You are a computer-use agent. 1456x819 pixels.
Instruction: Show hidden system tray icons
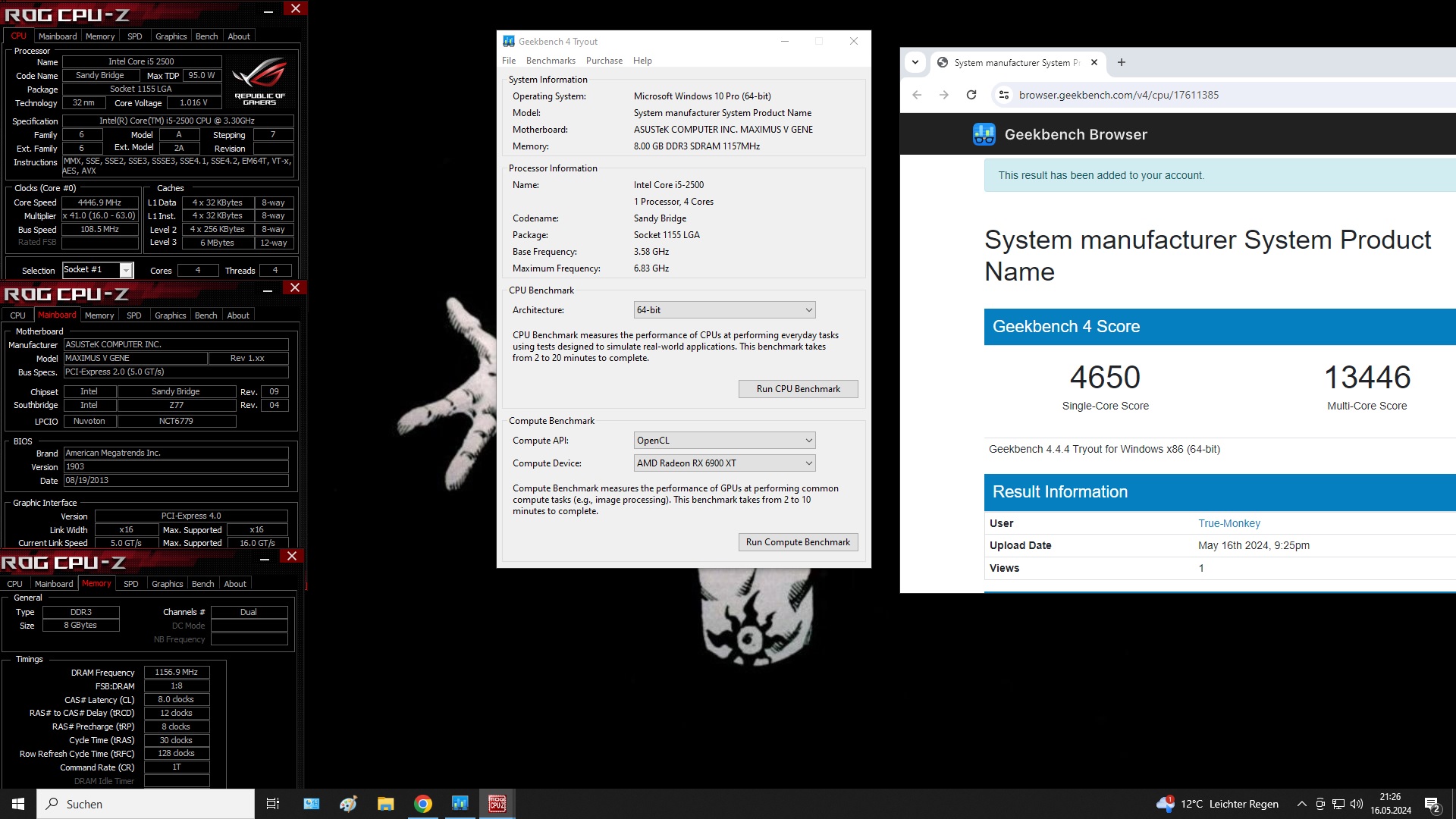pyautogui.click(x=1301, y=804)
